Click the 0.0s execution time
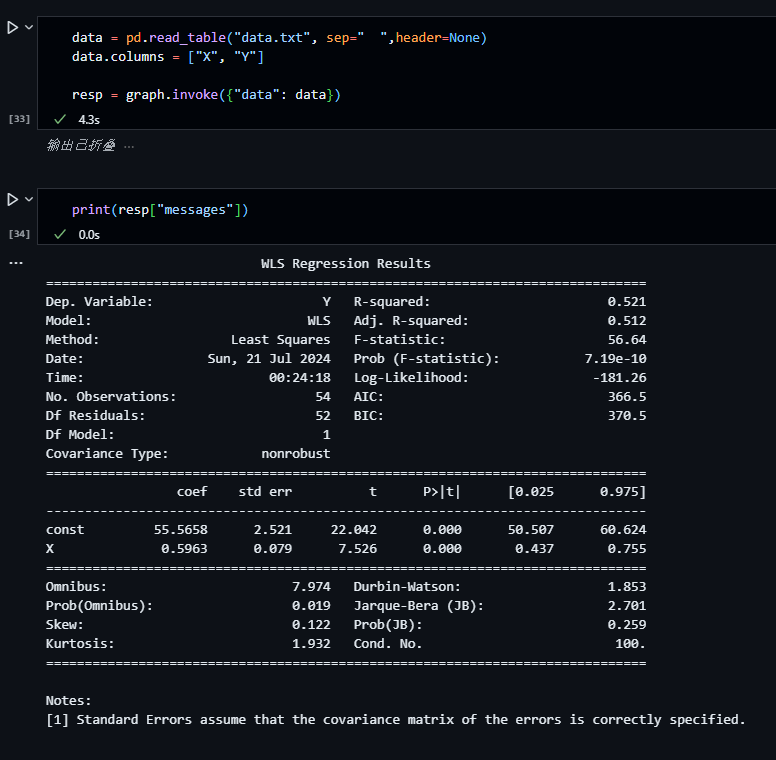The height and width of the screenshot is (760, 776). coord(89,235)
